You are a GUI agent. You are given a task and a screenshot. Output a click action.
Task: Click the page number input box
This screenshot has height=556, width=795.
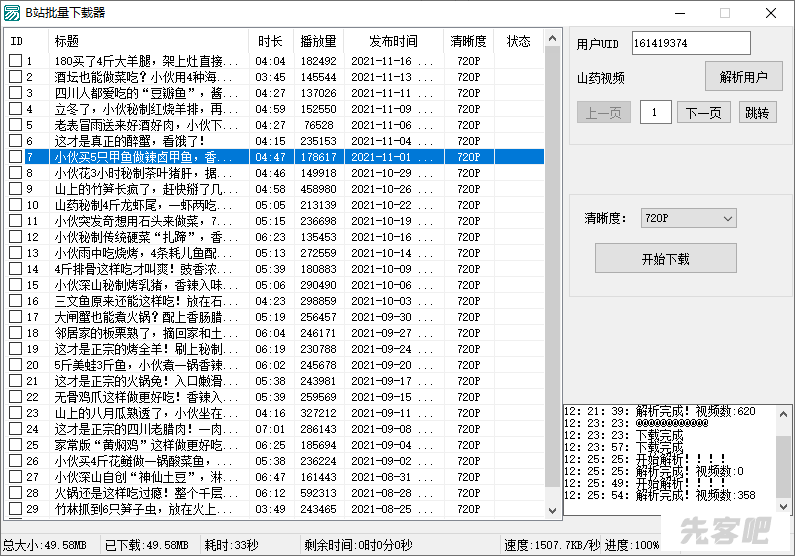coord(655,112)
